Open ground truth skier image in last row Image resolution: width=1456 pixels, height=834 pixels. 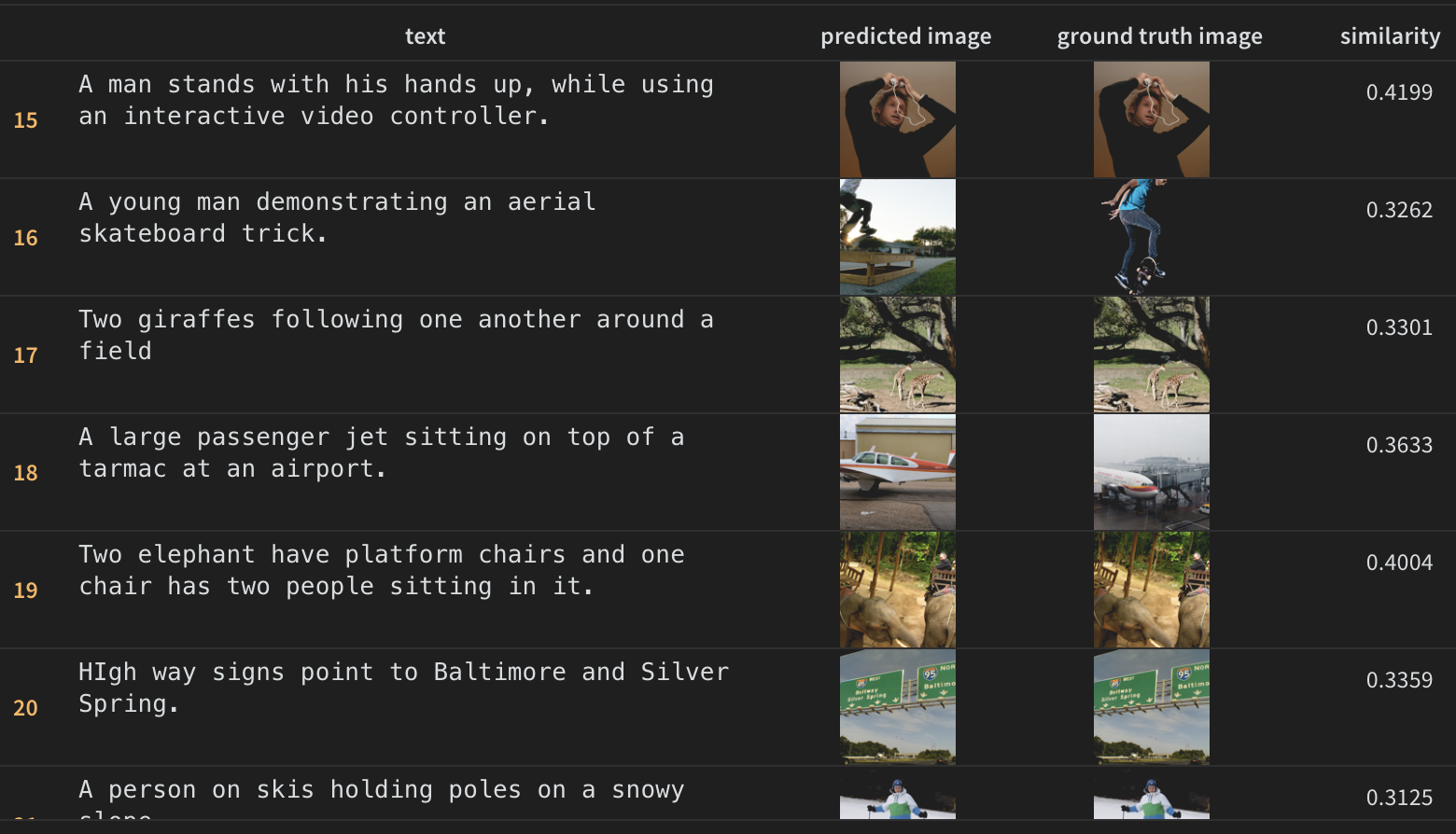(1151, 799)
